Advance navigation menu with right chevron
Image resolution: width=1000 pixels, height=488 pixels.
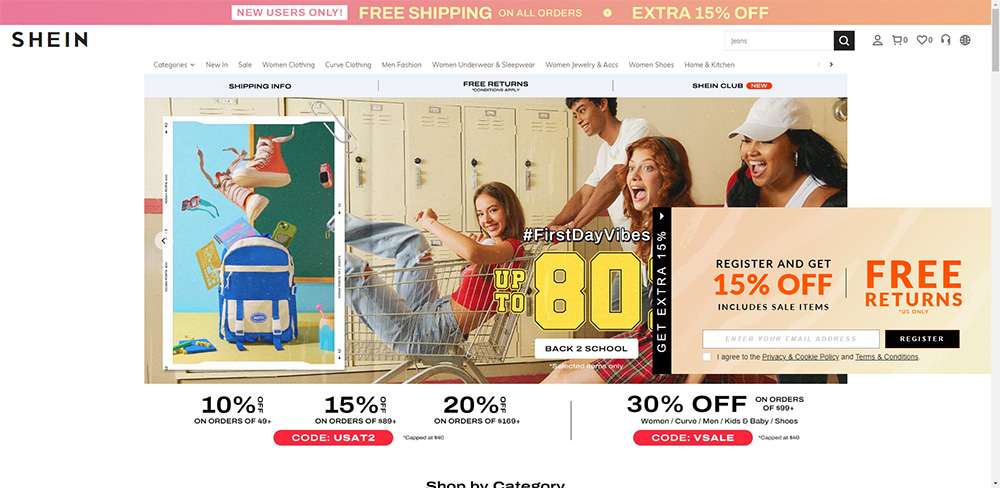831,64
